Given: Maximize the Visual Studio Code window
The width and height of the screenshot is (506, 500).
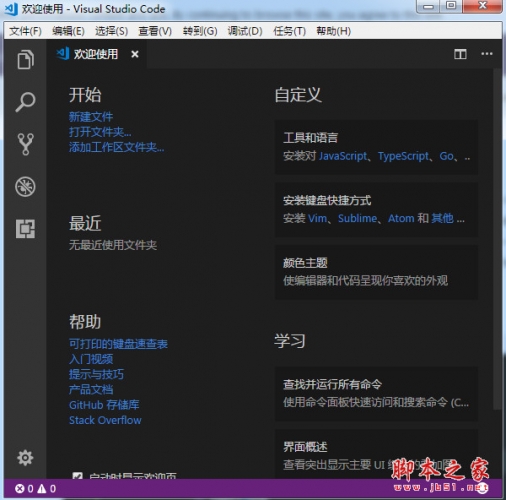Looking at the screenshot, I should click(x=451, y=6).
